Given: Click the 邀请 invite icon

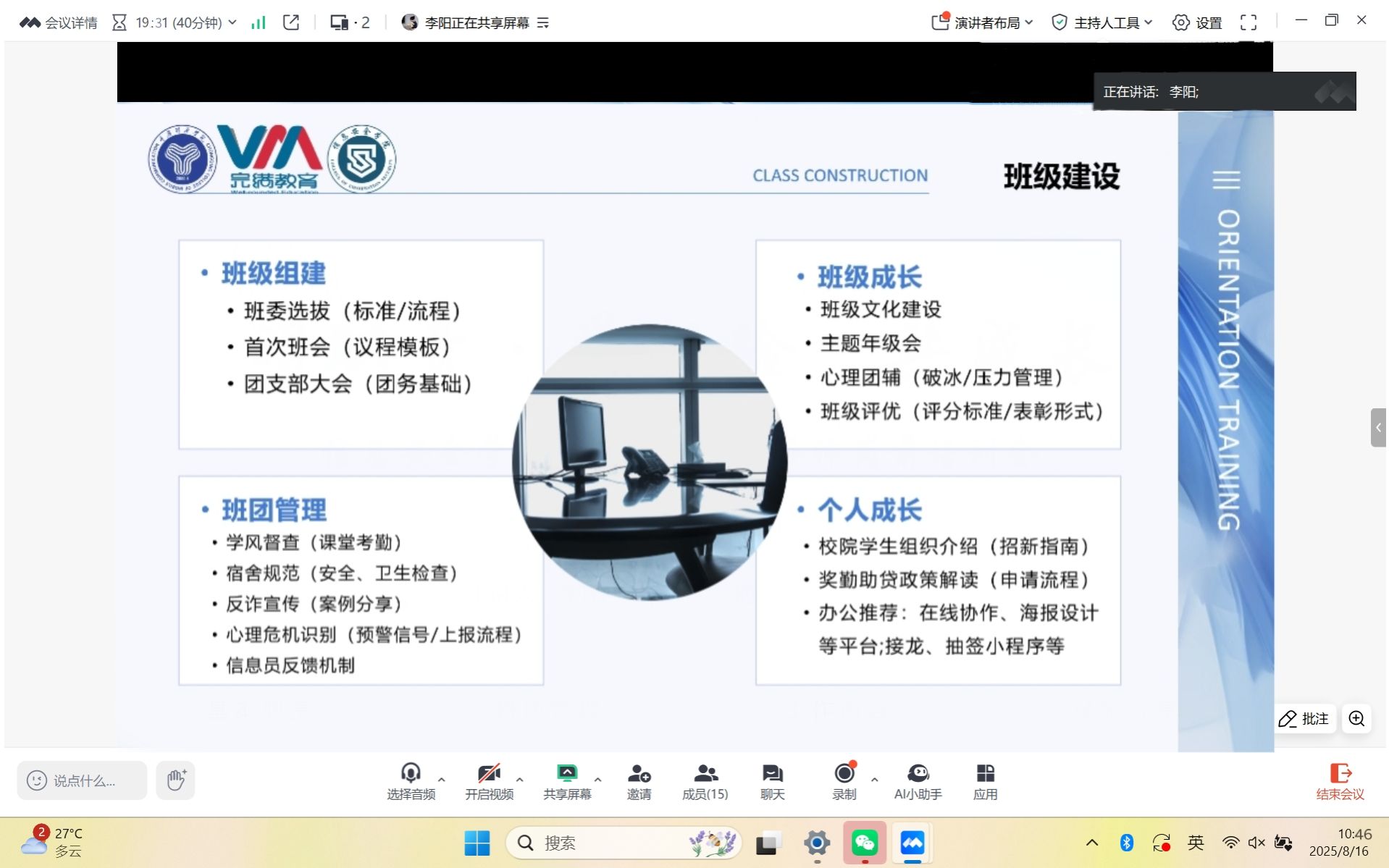Looking at the screenshot, I should click(639, 781).
